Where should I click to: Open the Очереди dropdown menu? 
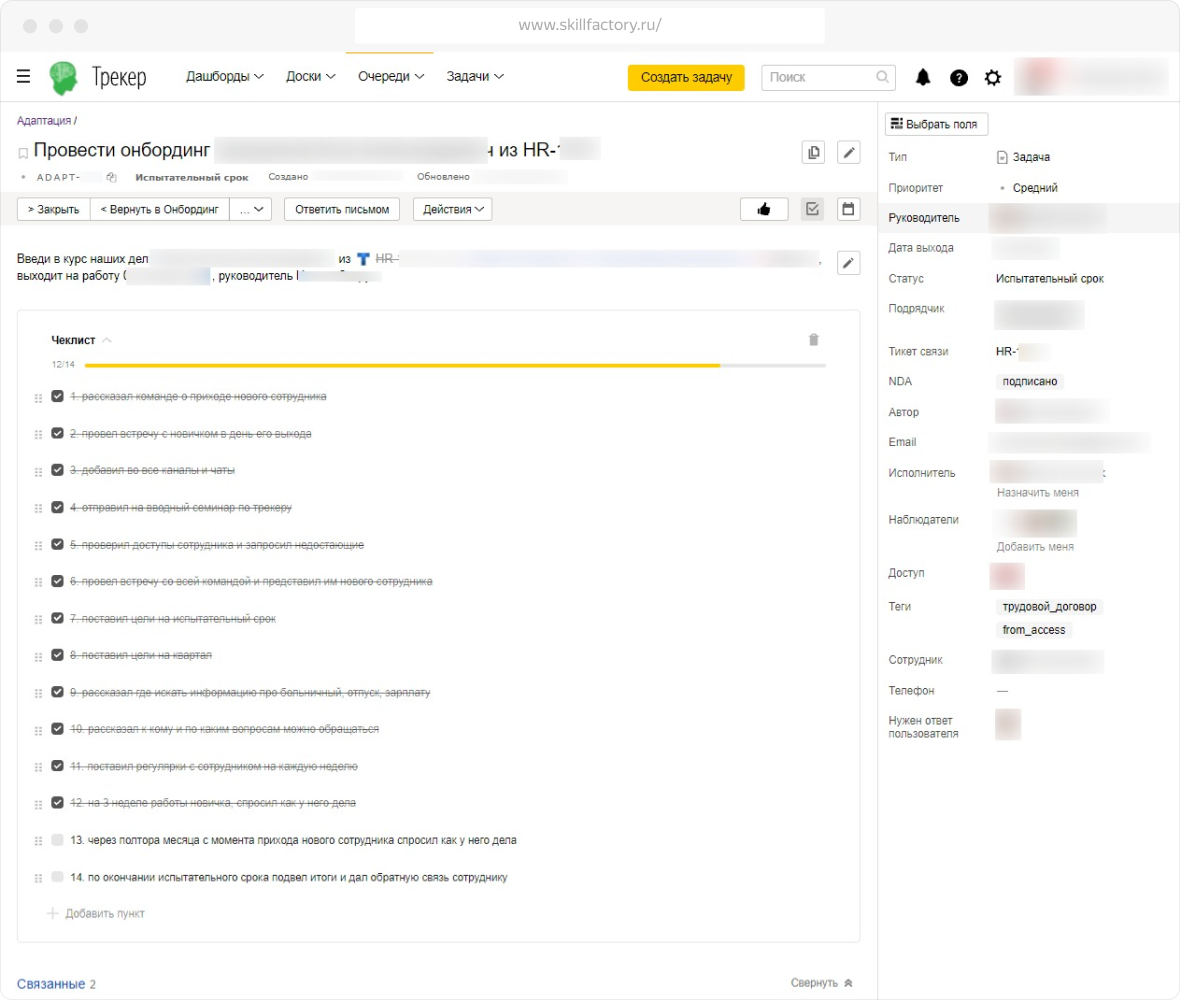pyautogui.click(x=391, y=76)
